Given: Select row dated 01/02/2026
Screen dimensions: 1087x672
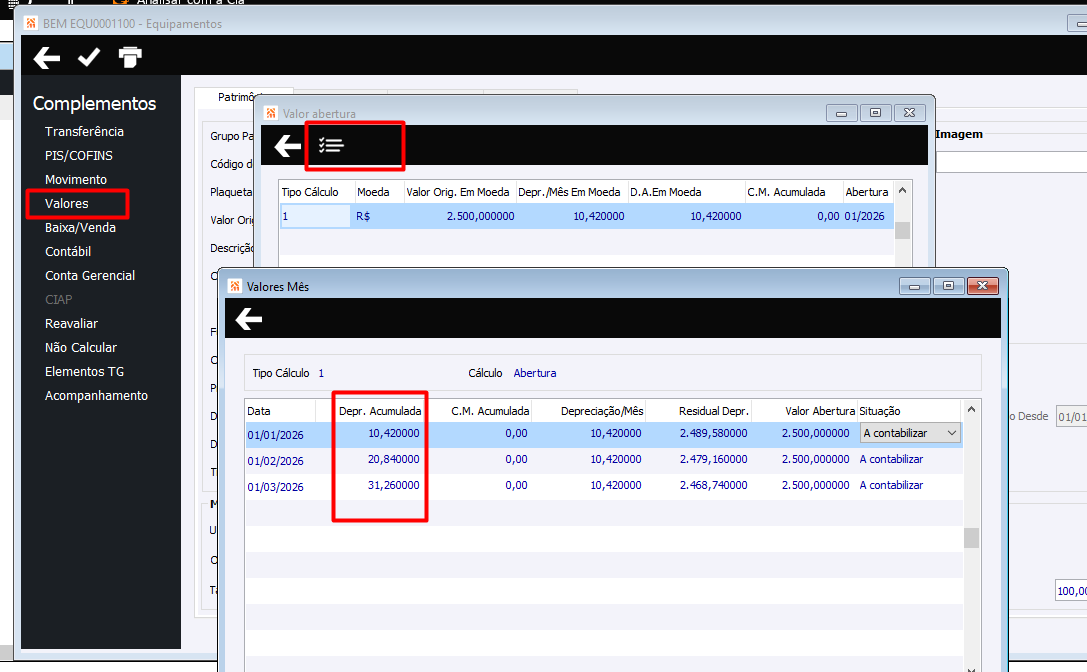Looking at the screenshot, I should [603, 460].
